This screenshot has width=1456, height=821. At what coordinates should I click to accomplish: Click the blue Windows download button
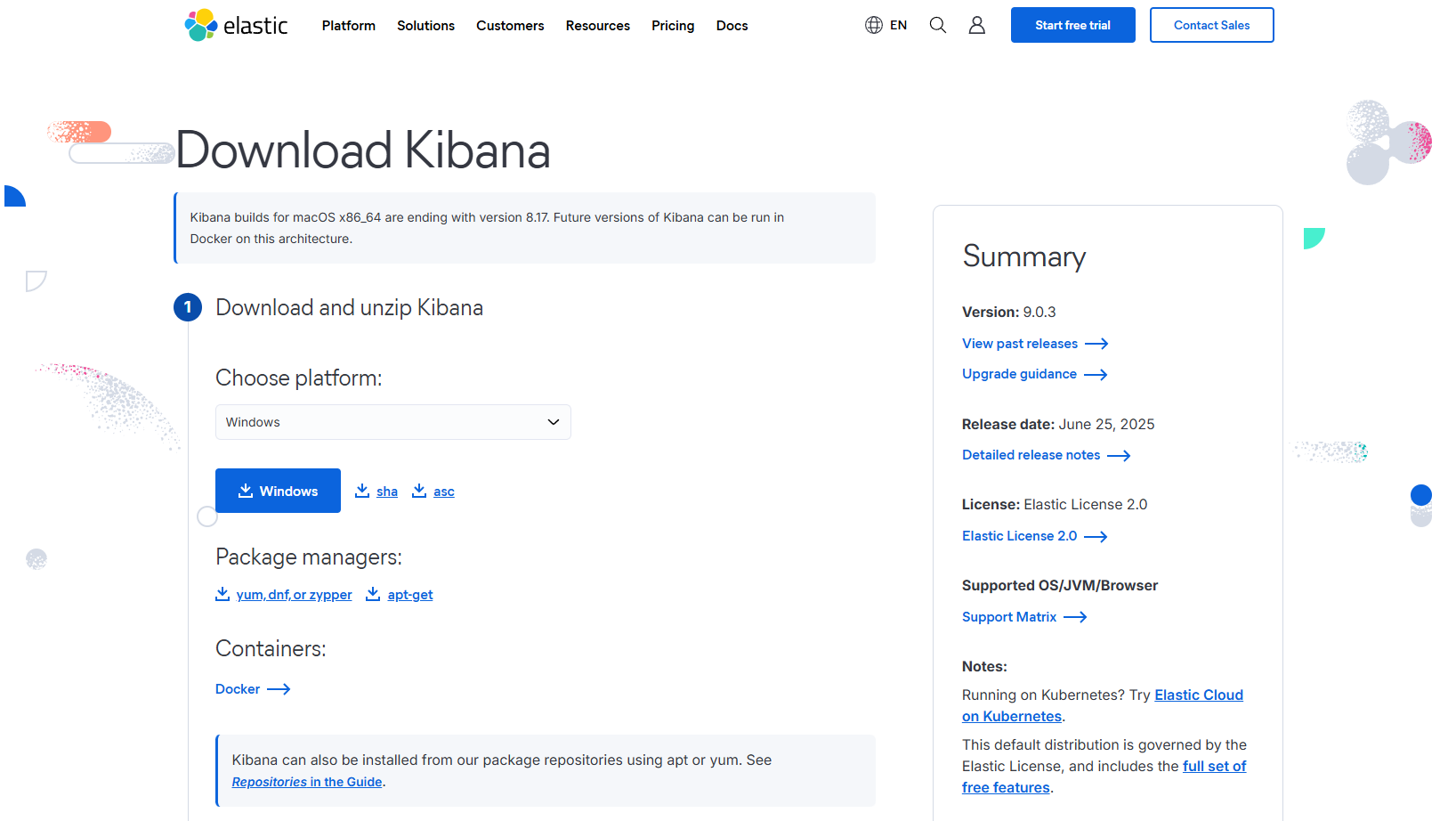(x=278, y=491)
